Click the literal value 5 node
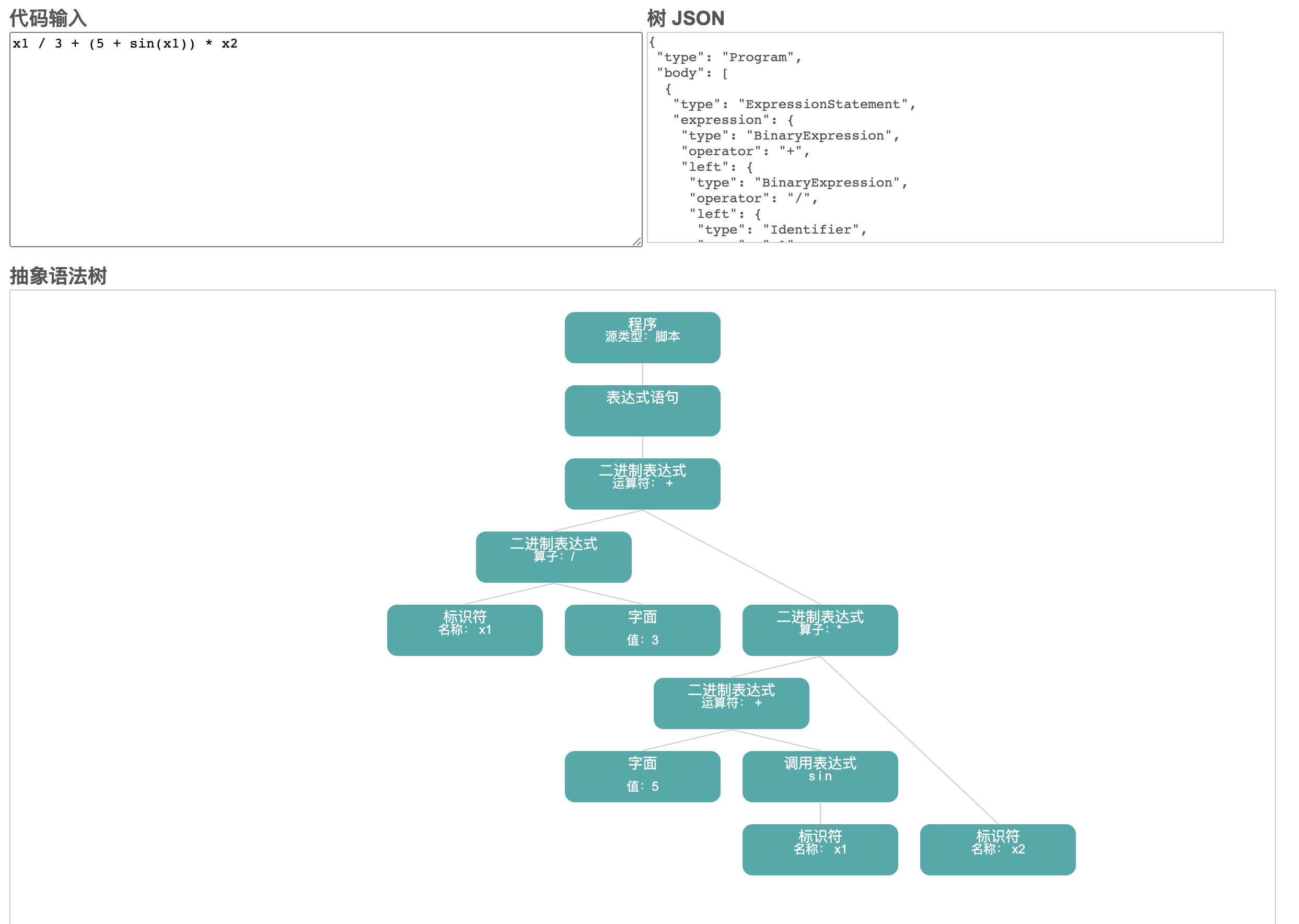 point(642,776)
